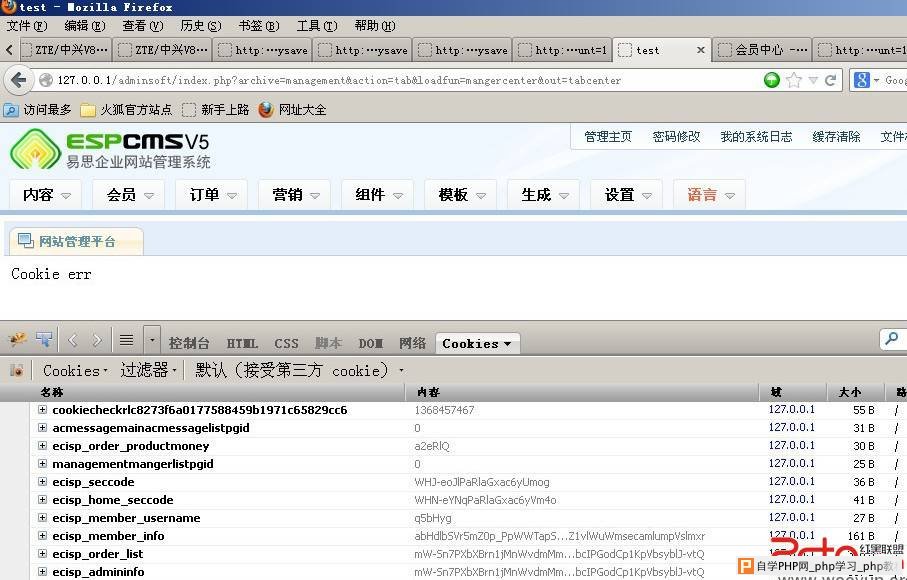Screen dimensions: 907x580
Task: Open the 火狐官方站点 bookmark folder
Action: tap(126, 109)
